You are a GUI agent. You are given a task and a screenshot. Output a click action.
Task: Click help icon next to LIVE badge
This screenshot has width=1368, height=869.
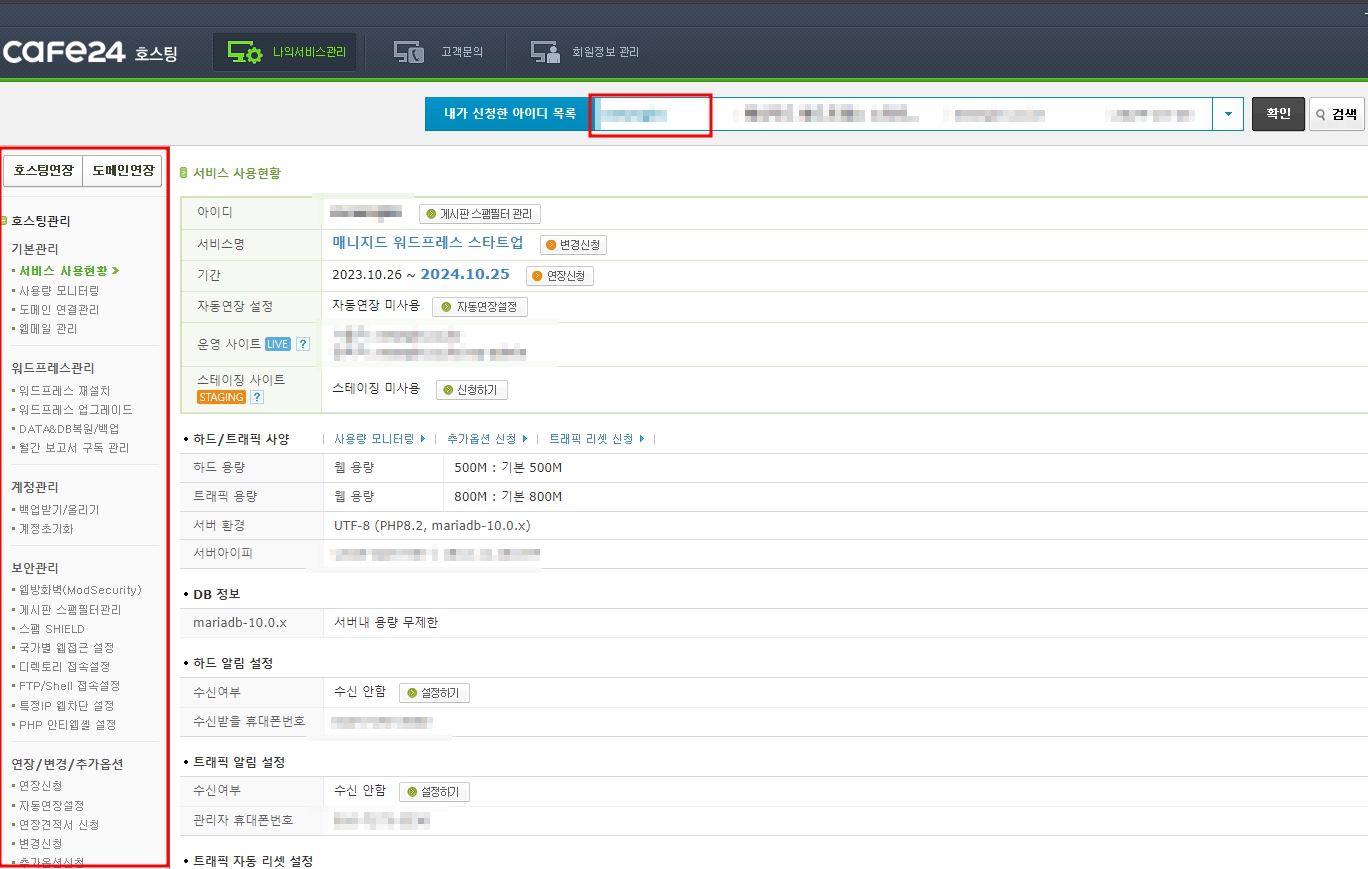point(303,344)
